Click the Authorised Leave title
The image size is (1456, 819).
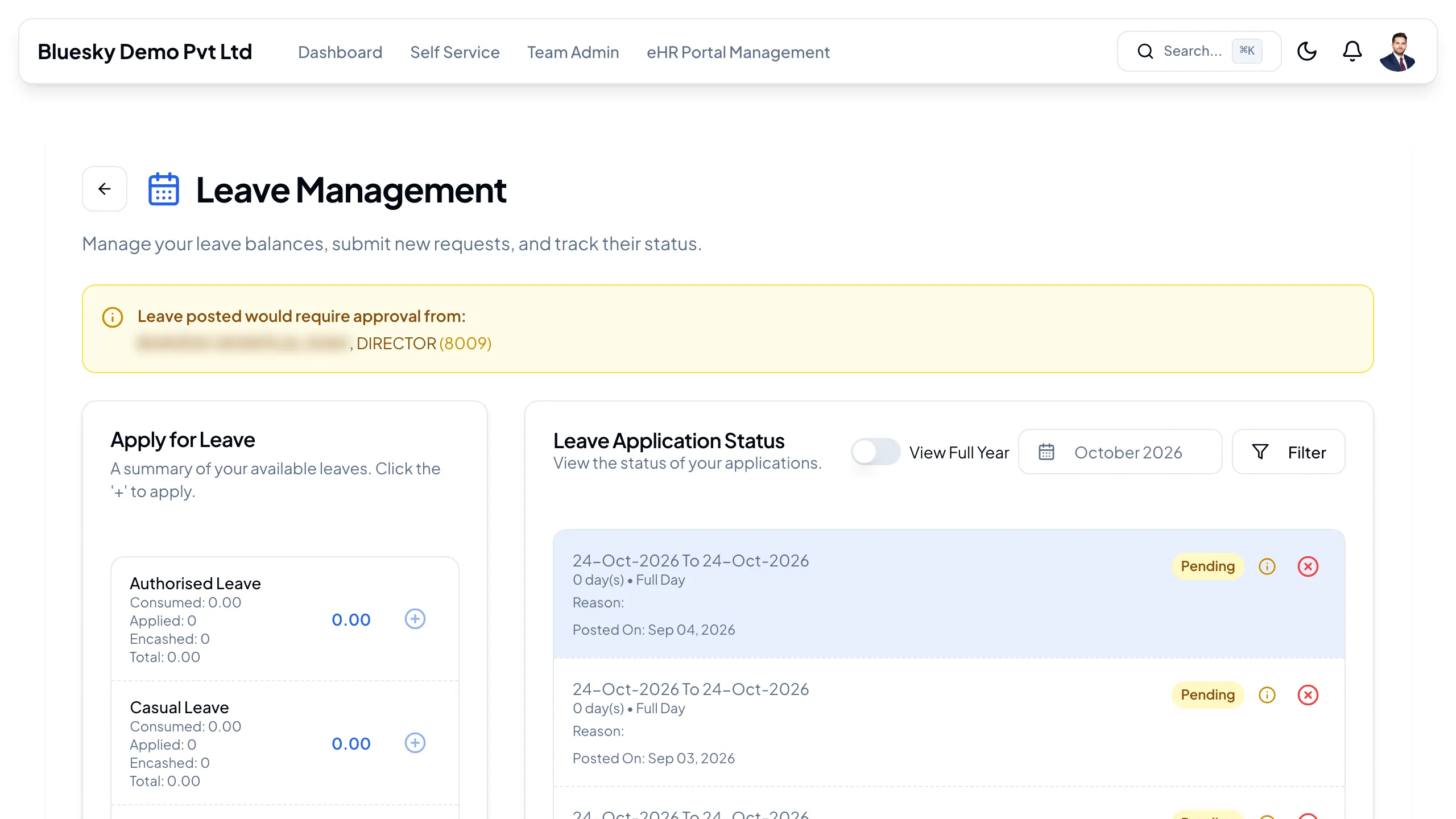[195, 584]
